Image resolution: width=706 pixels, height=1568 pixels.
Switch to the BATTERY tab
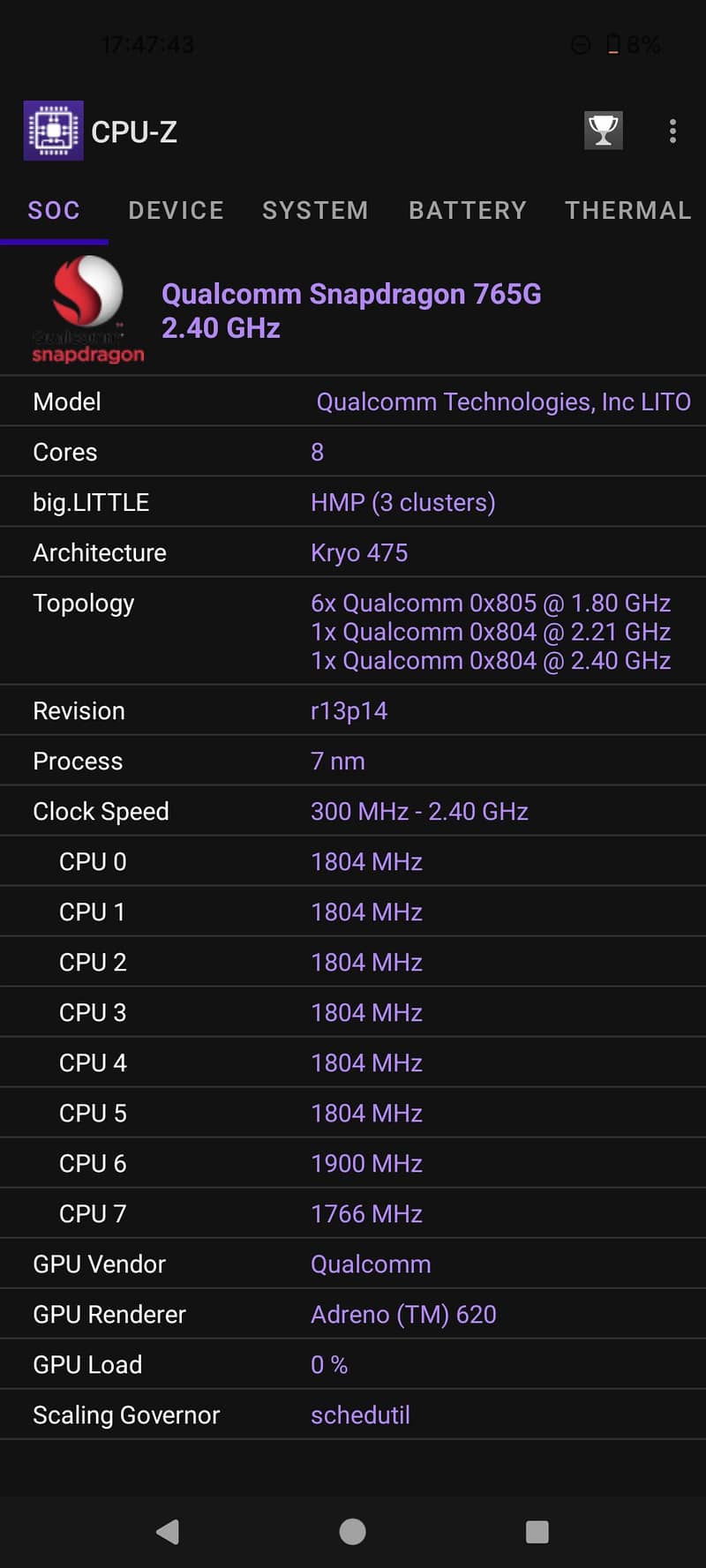[x=468, y=210]
